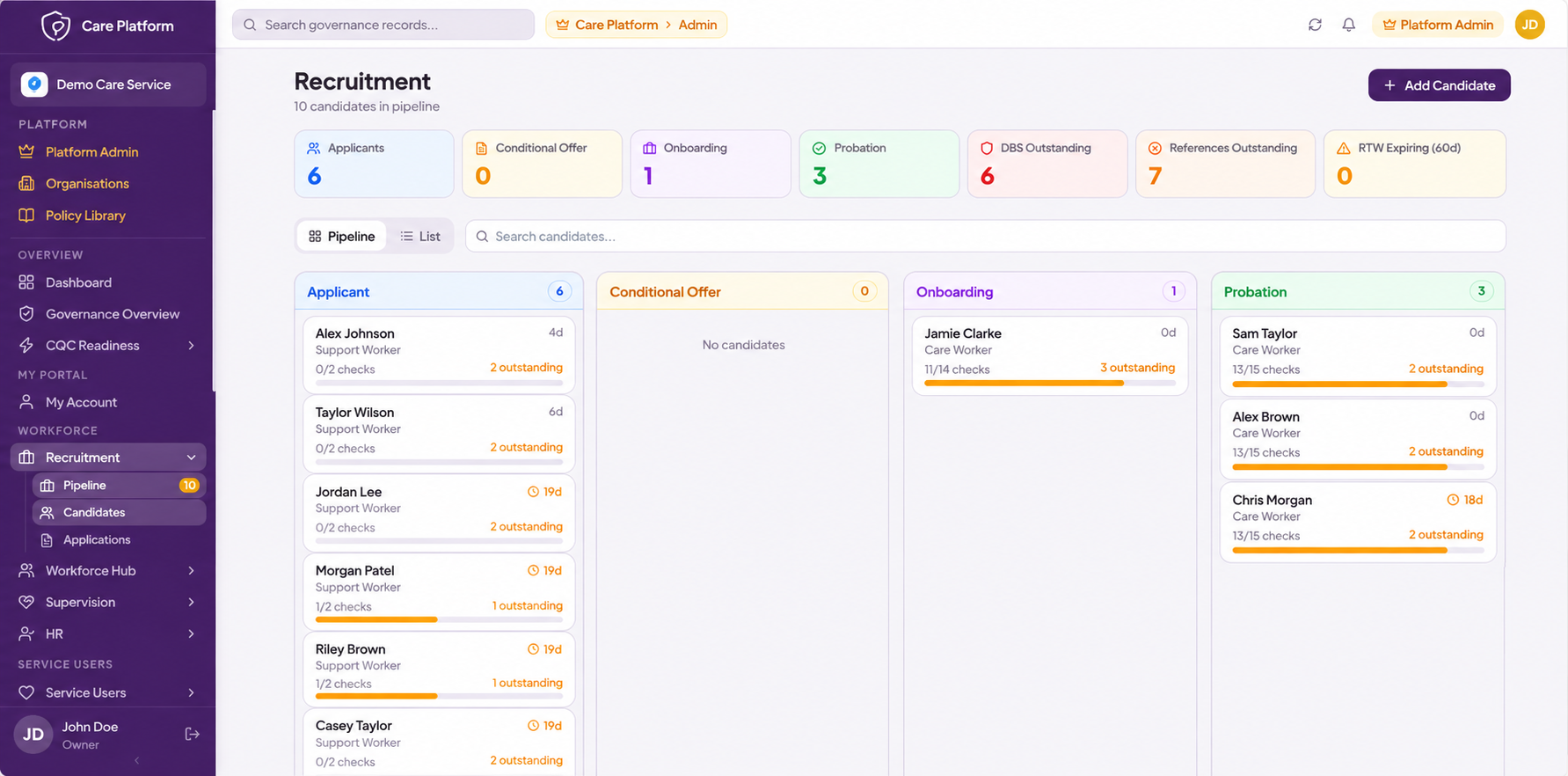This screenshot has width=1568, height=776.
Task: Open Sam Taylor candidate card
Action: pos(1358,355)
